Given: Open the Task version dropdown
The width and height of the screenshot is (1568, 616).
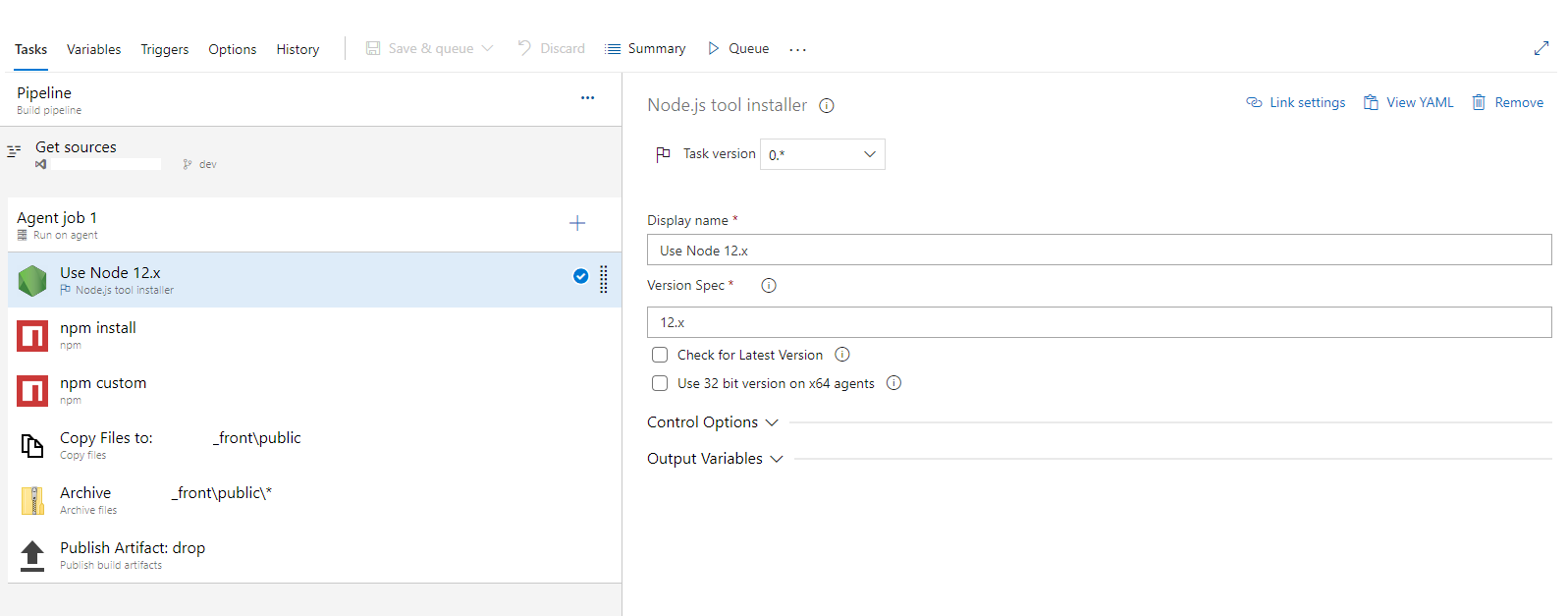Looking at the screenshot, I should (823, 154).
